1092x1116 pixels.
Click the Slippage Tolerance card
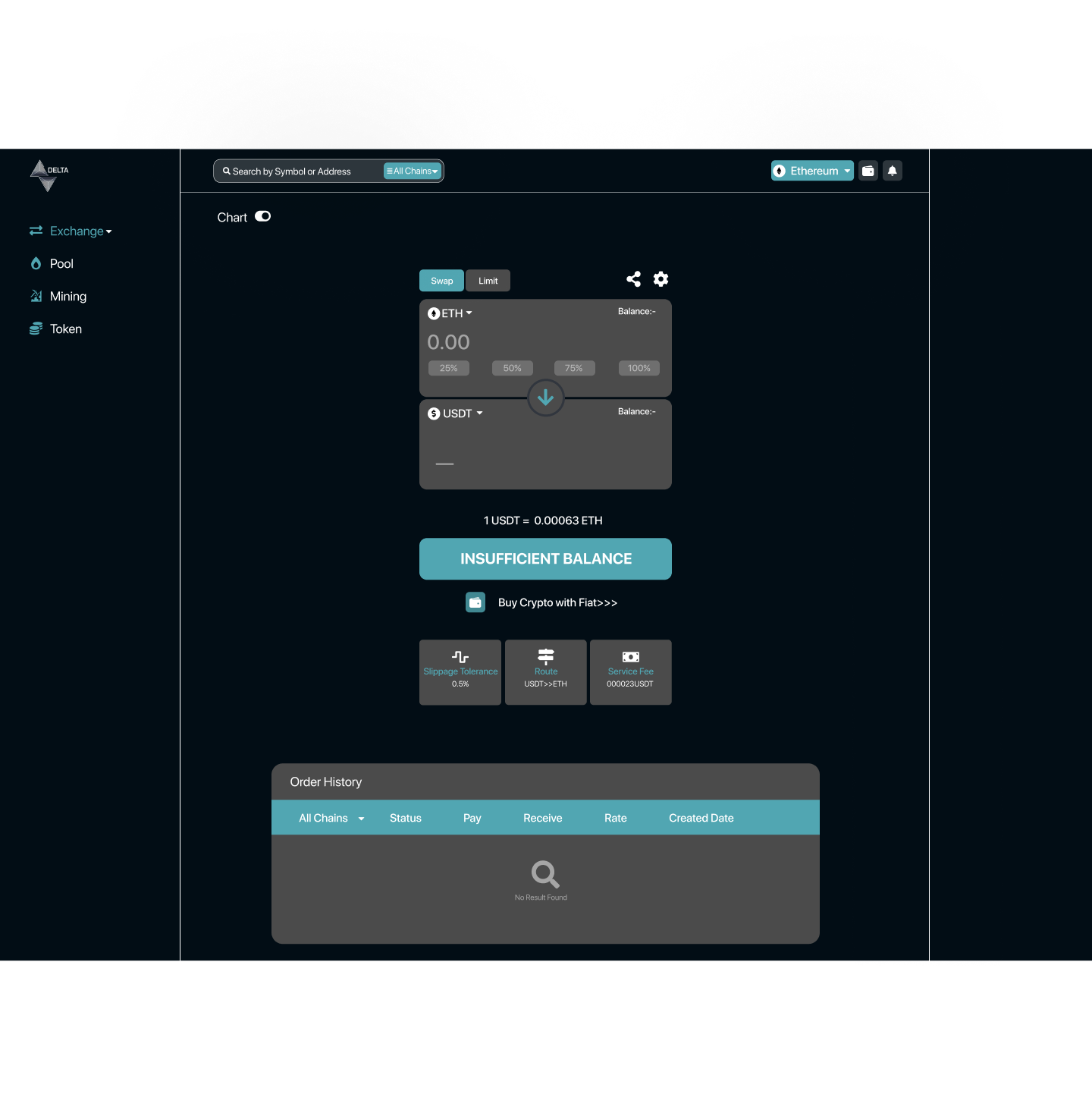coord(460,672)
